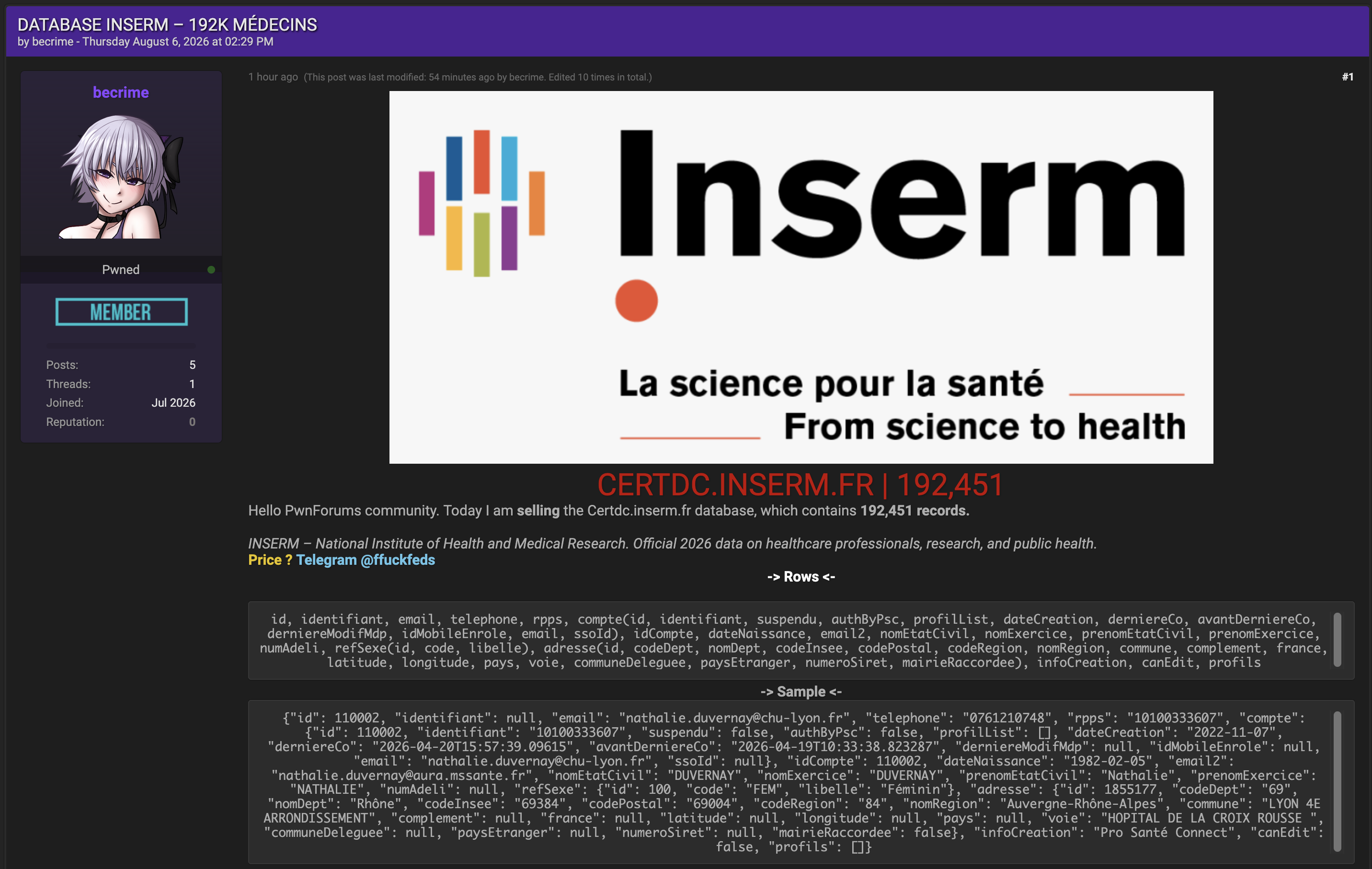This screenshot has width=1372, height=869.
Task: Click the Rows code block scrollbar
Action: point(1337,640)
